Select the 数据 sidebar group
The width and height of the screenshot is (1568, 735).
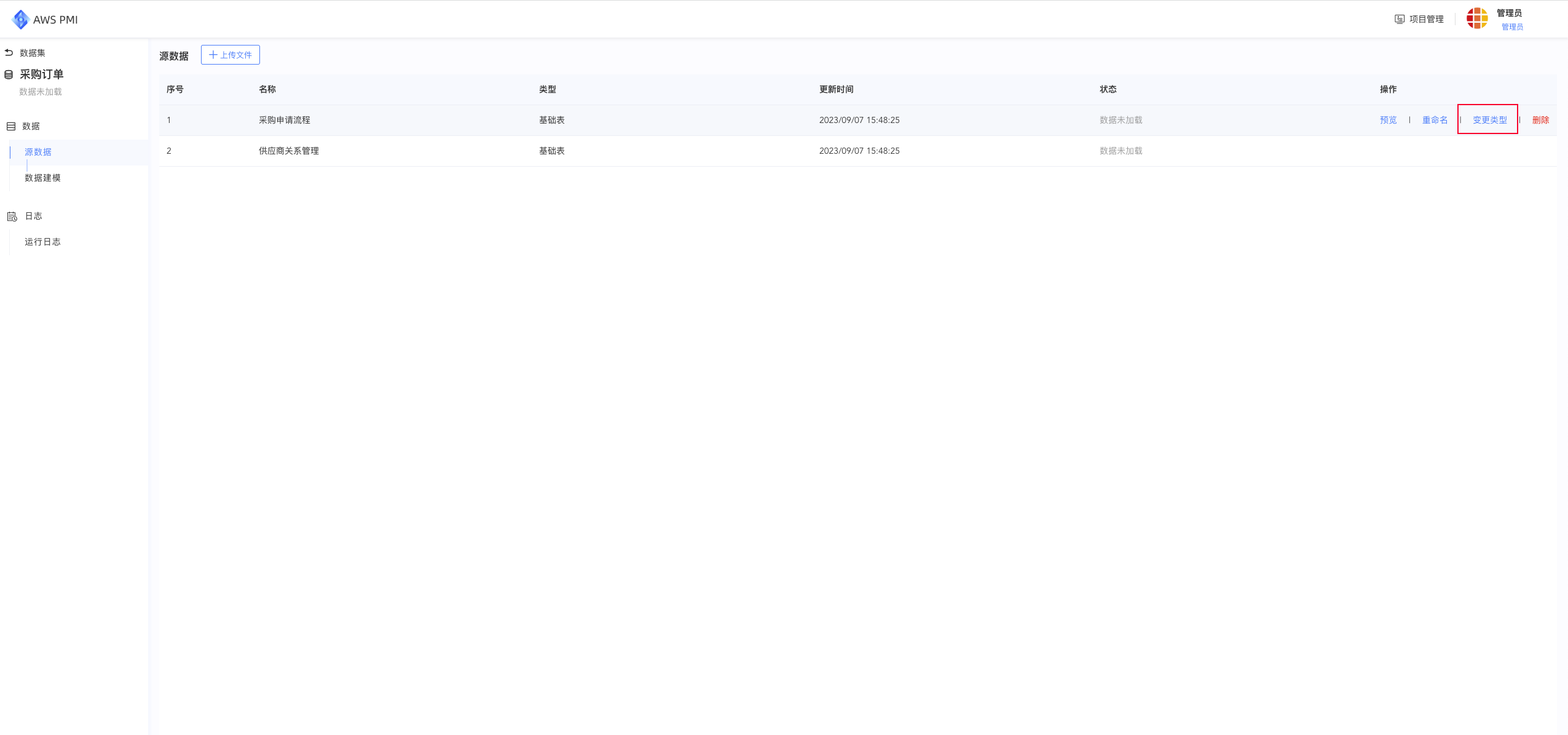[31, 126]
